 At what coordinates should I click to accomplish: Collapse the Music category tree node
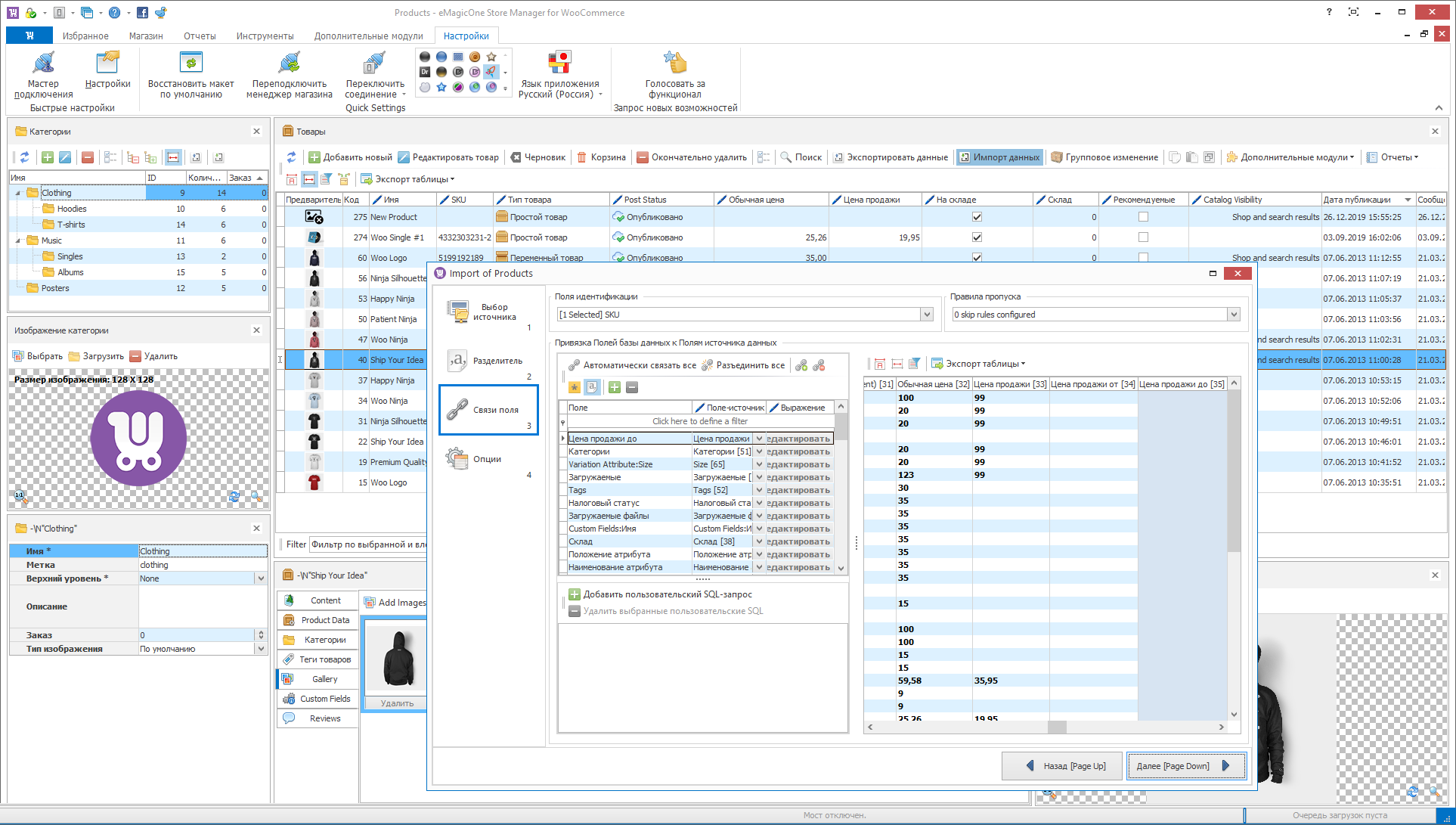(18, 240)
